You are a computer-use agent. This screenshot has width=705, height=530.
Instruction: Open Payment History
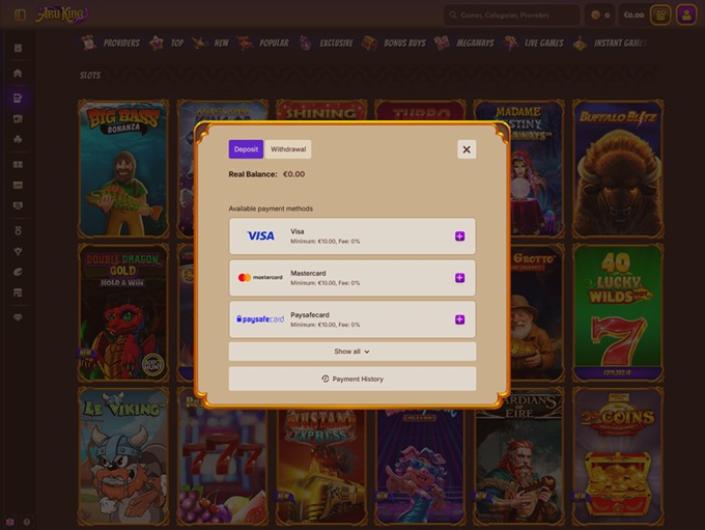pos(352,379)
